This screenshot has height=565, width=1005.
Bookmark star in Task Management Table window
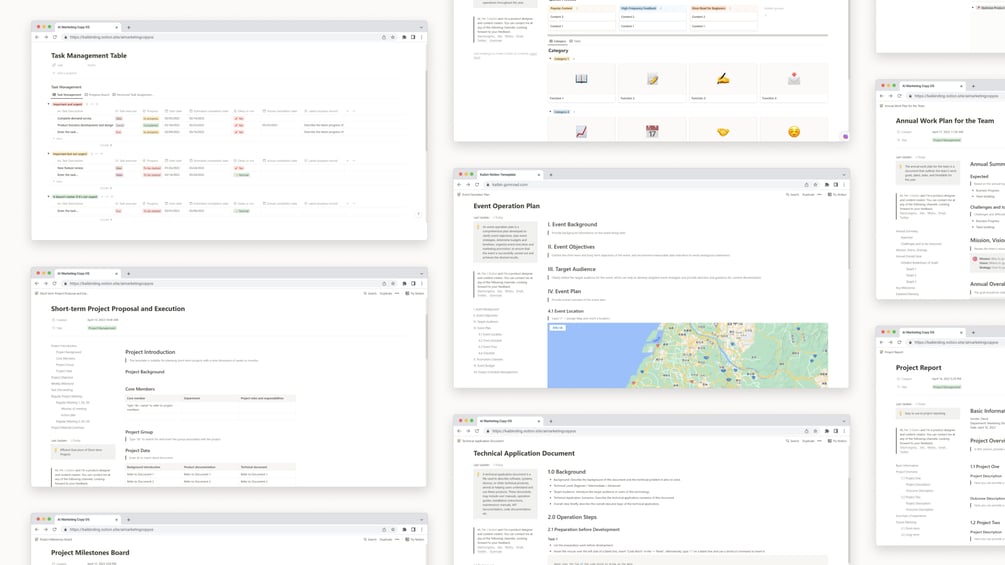[393, 37]
